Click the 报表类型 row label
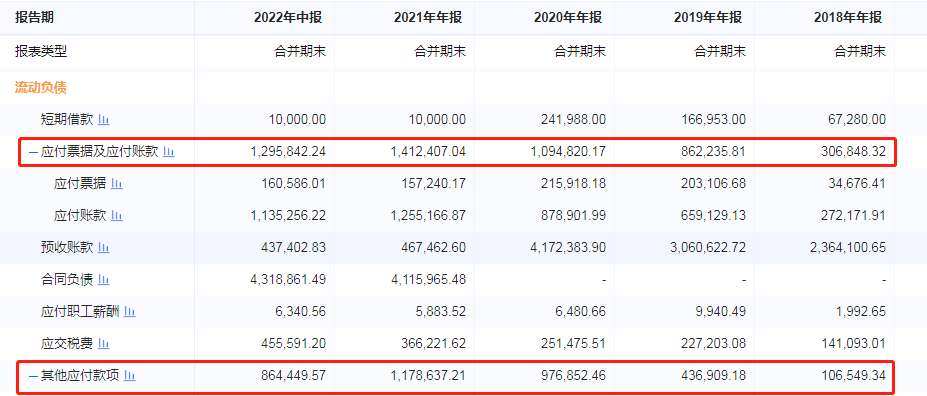Image resolution: width=927 pixels, height=396 pixels. (41, 51)
